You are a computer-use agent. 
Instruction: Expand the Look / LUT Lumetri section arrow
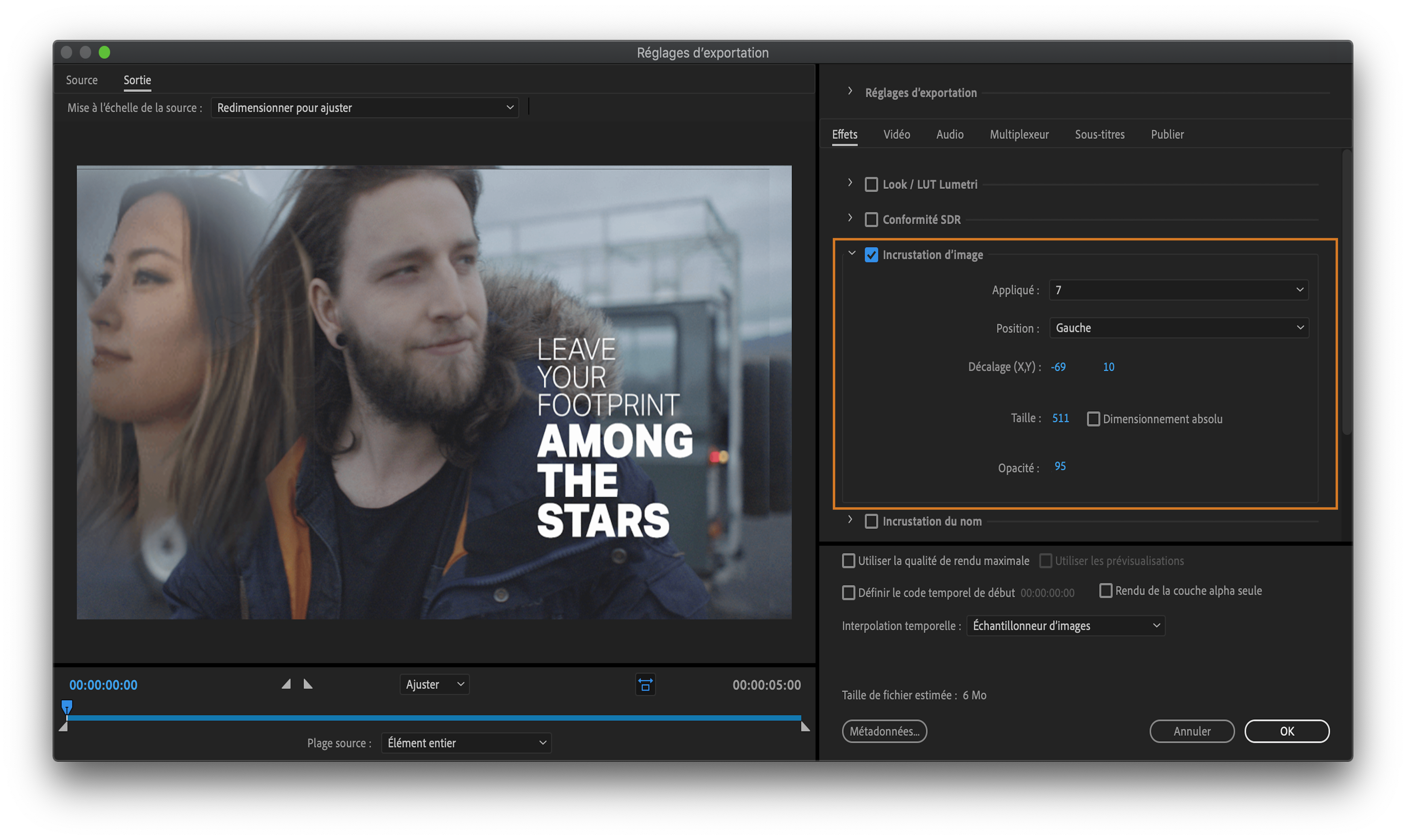(x=850, y=183)
